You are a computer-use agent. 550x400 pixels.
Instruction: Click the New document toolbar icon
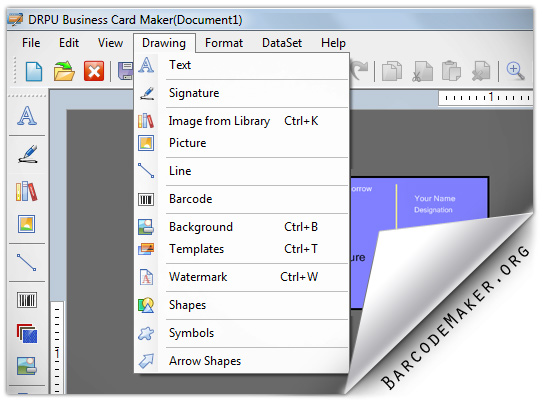coord(34,71)
